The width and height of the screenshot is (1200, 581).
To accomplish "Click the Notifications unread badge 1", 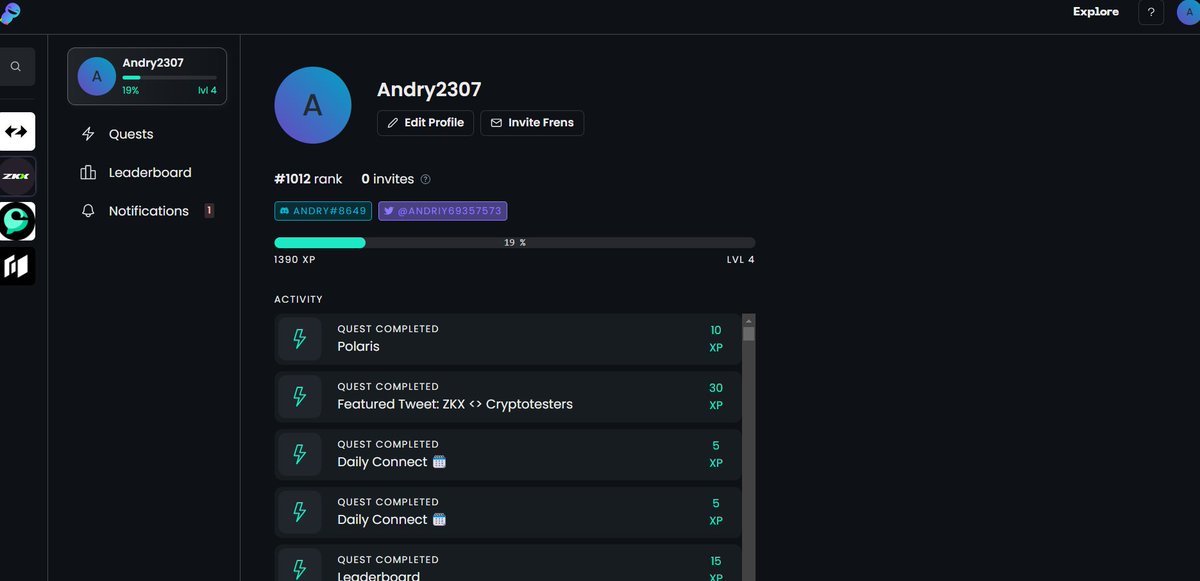I will click(209, 211).
